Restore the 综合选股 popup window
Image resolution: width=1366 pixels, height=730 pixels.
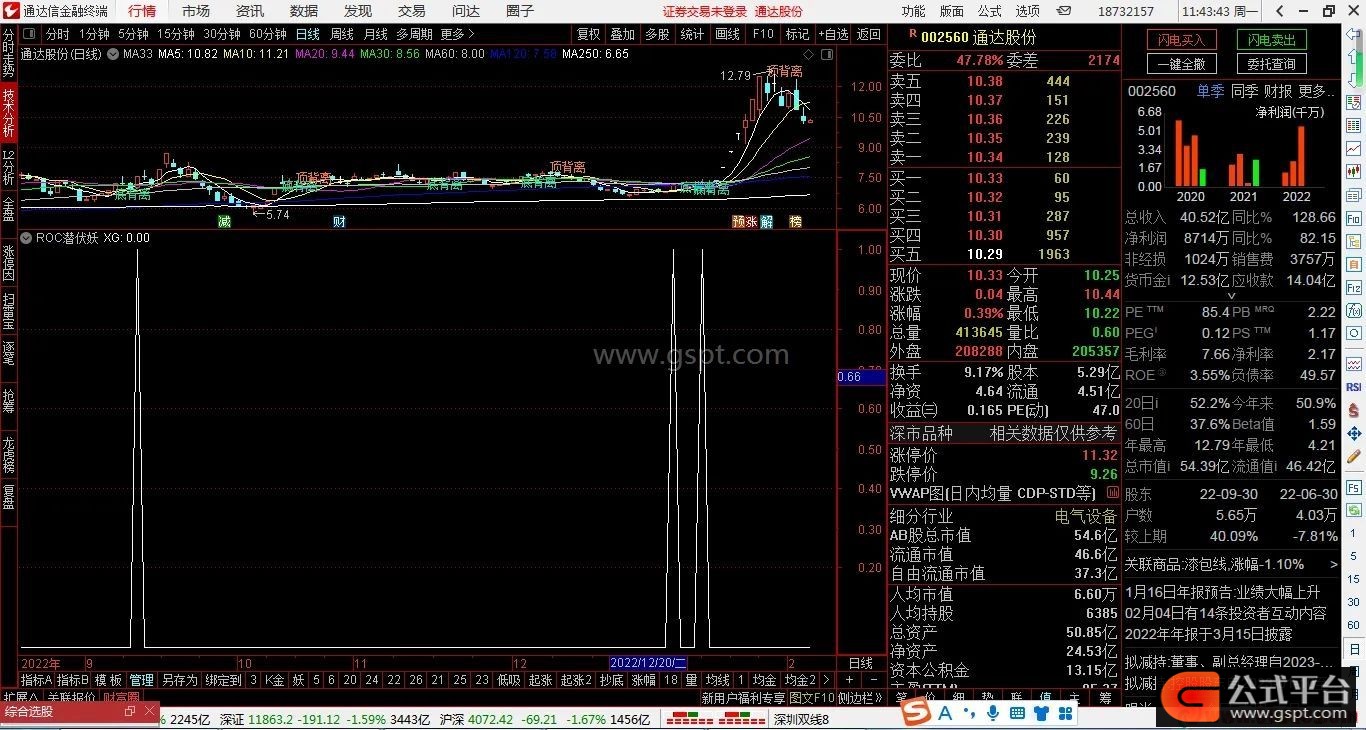click(x=129, y=711)
